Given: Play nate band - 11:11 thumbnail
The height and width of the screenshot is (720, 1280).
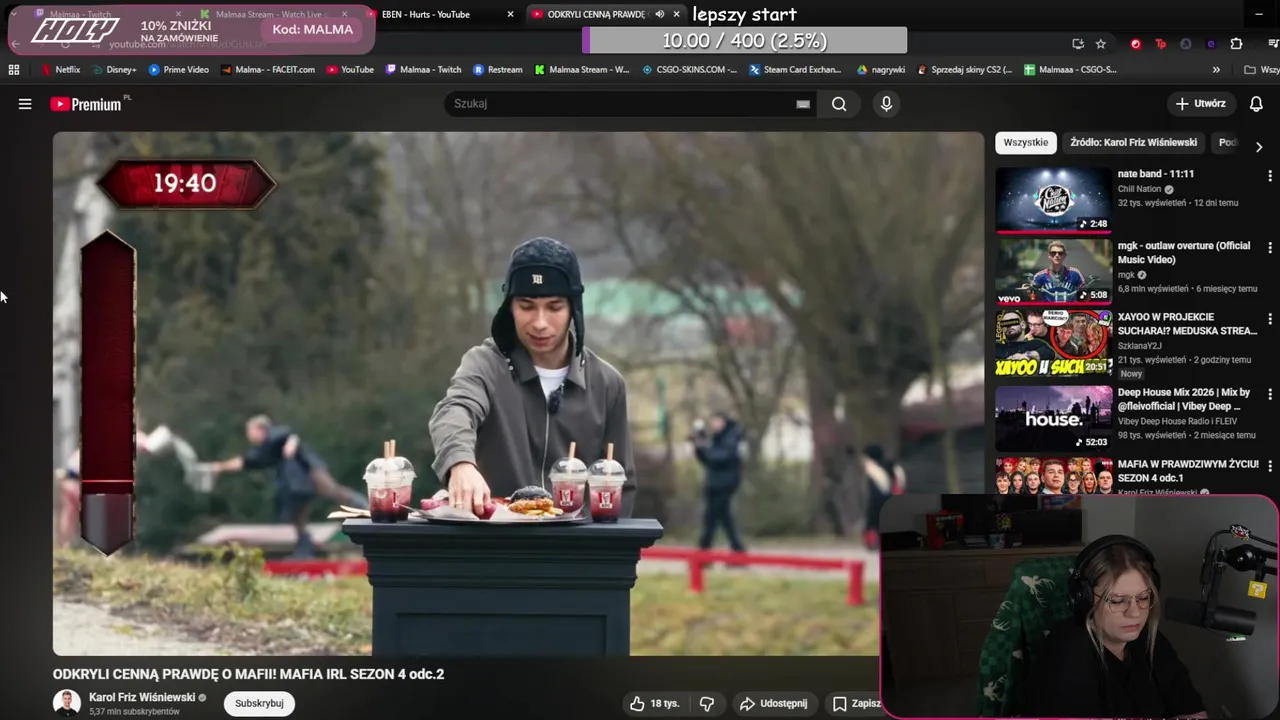Looking at the screenshot, I should (1053, 199).
